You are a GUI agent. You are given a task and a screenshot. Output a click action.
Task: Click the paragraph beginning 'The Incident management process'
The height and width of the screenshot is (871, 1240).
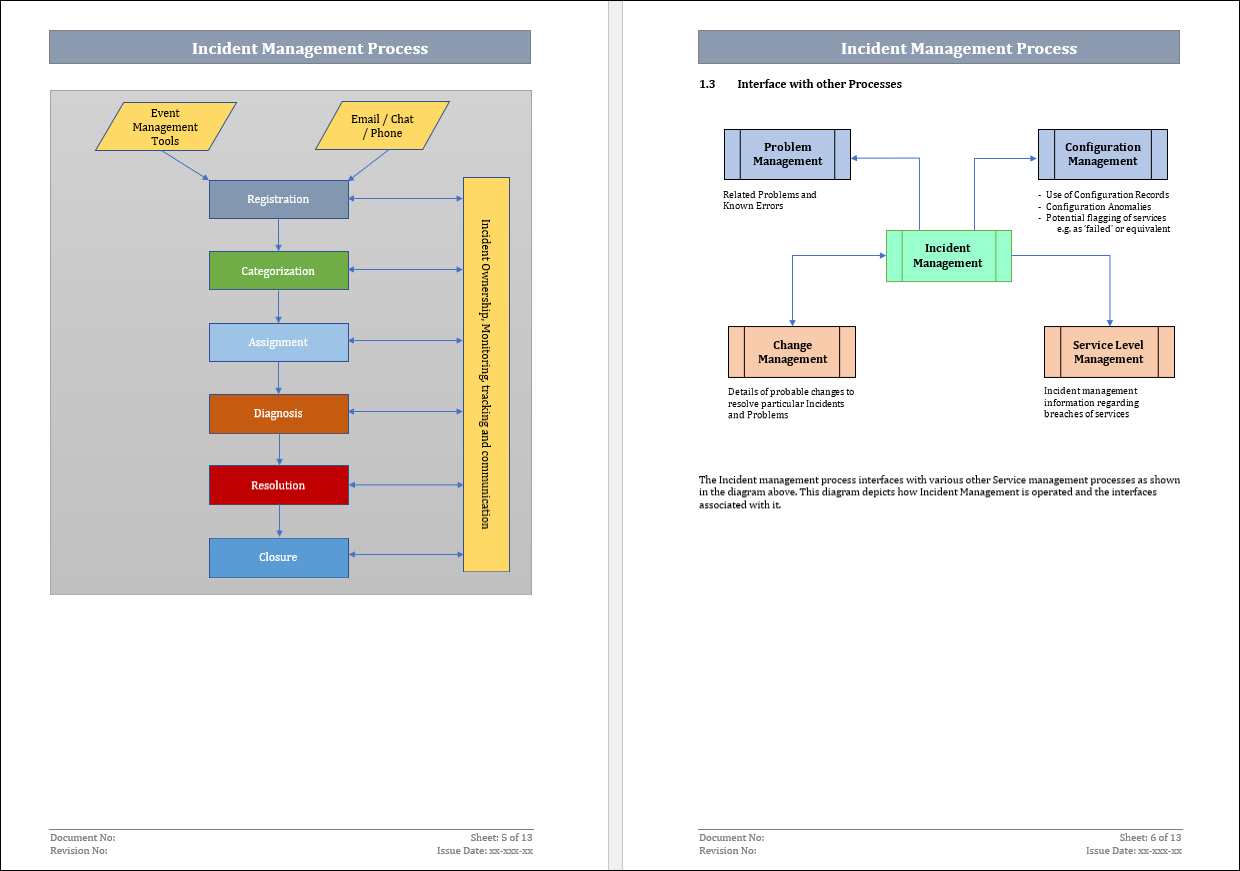tap(938, 492)
